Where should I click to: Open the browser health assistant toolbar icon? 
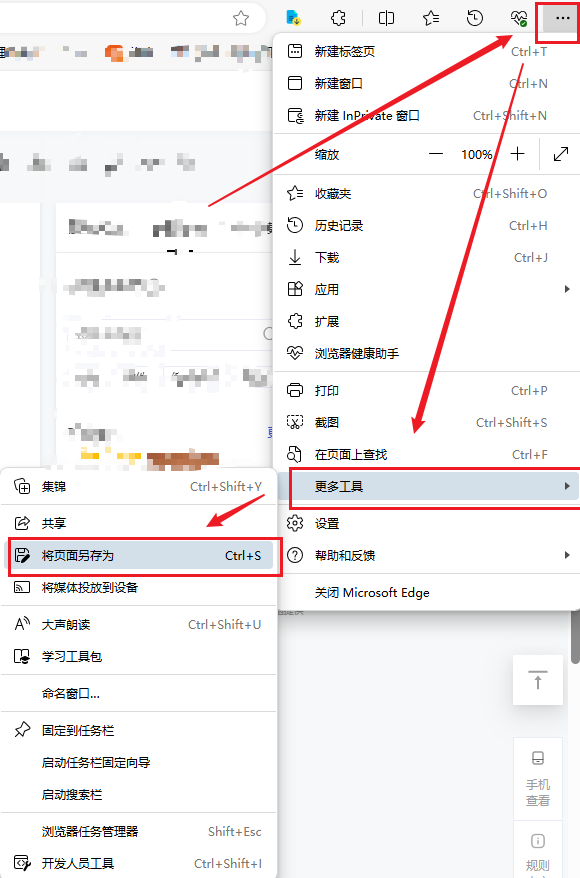pyautogui.click(x=519, y=18)
